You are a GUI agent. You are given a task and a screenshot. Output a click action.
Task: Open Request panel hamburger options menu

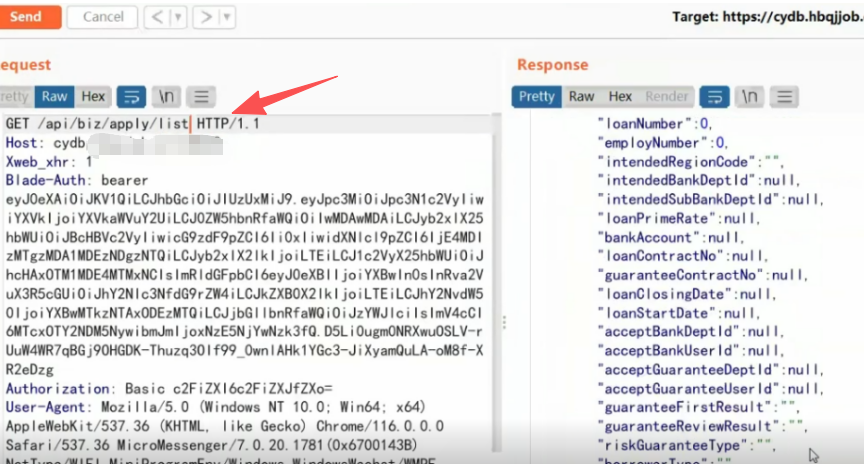point(202,97)
